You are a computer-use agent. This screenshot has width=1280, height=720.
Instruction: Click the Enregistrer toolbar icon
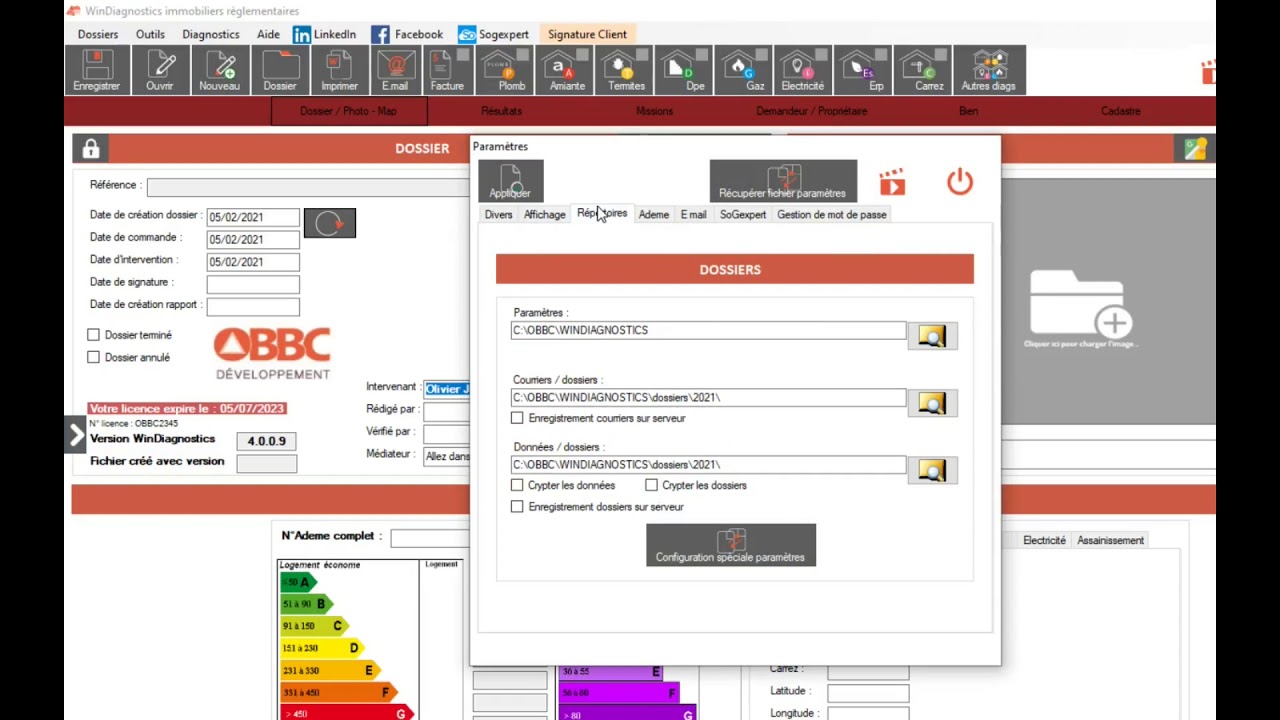click(x=96, y=70)
